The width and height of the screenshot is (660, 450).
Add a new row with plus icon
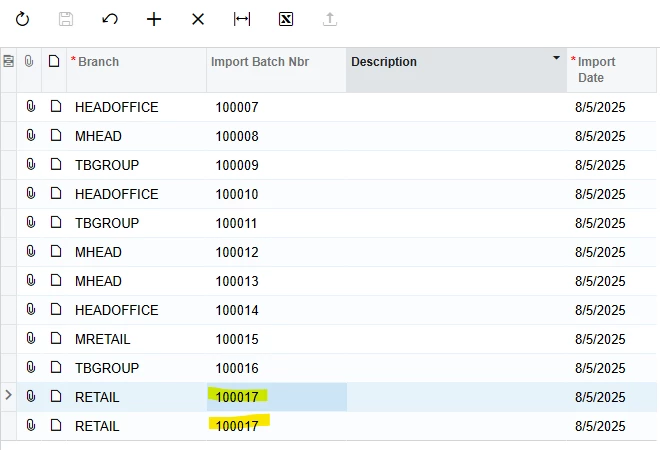pos(154,19)
